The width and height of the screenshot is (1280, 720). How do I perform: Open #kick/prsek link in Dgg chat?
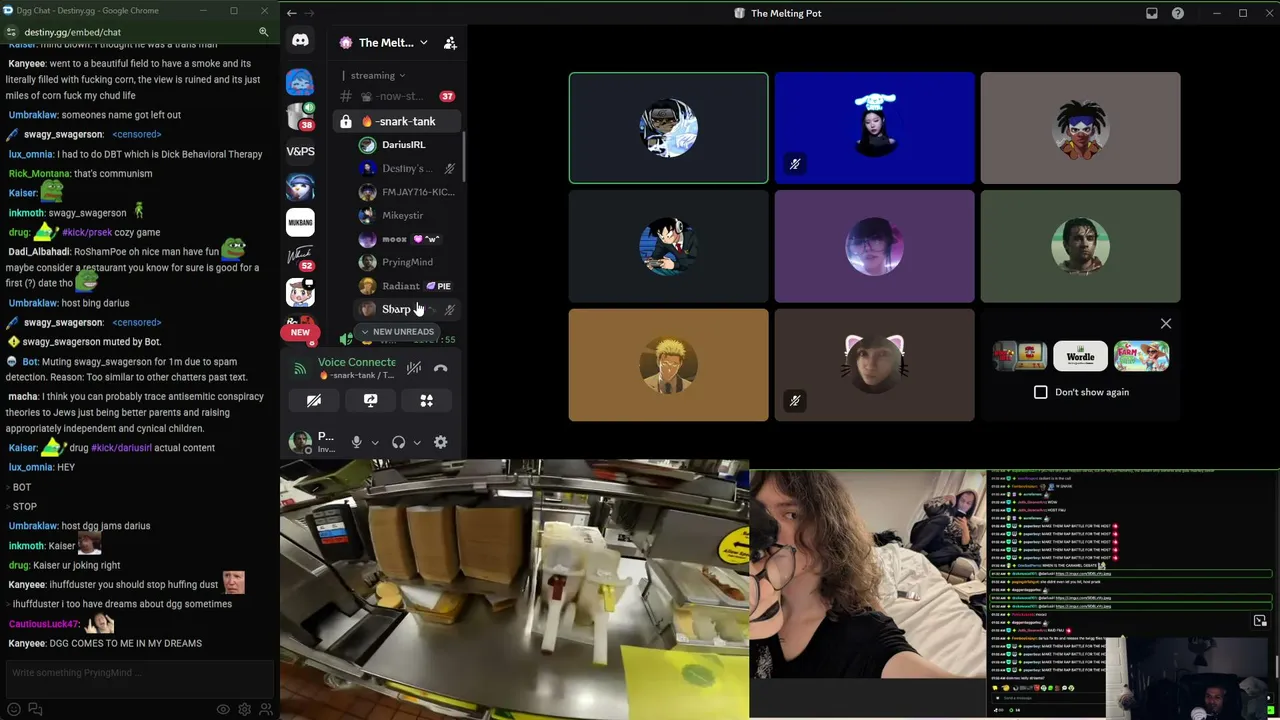[87, 232]
